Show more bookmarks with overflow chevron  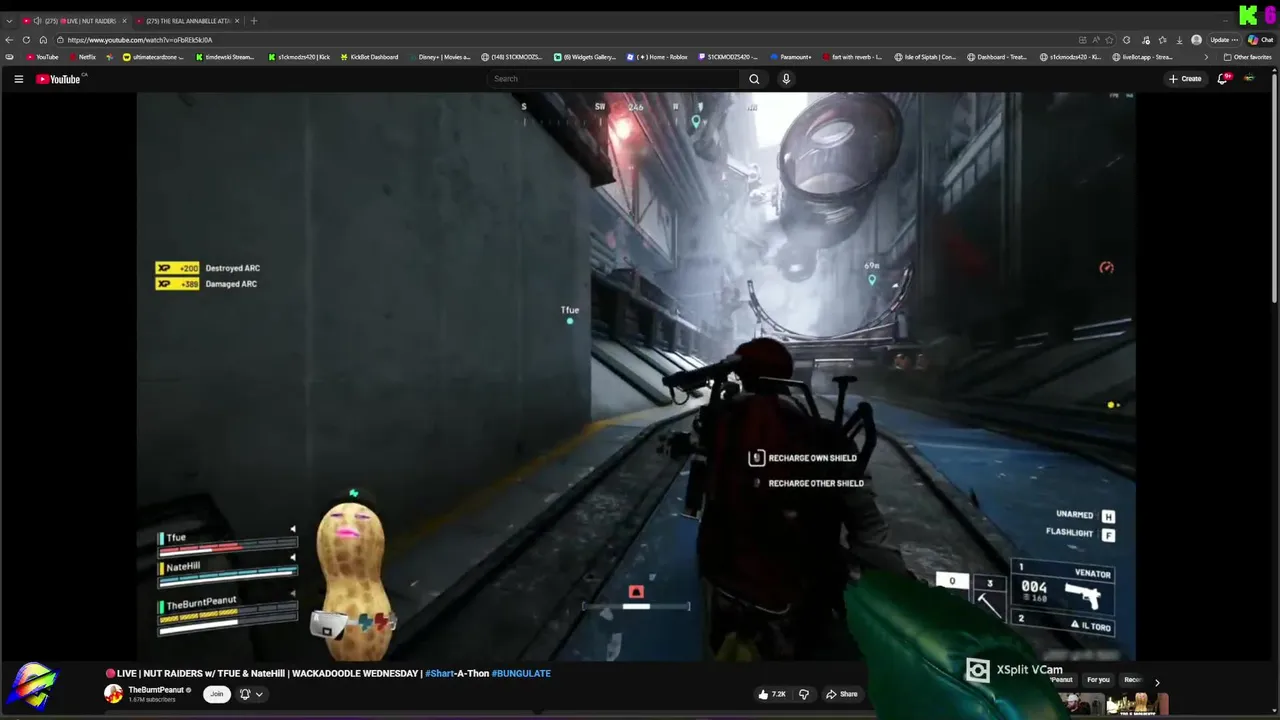pos(1205,57)
